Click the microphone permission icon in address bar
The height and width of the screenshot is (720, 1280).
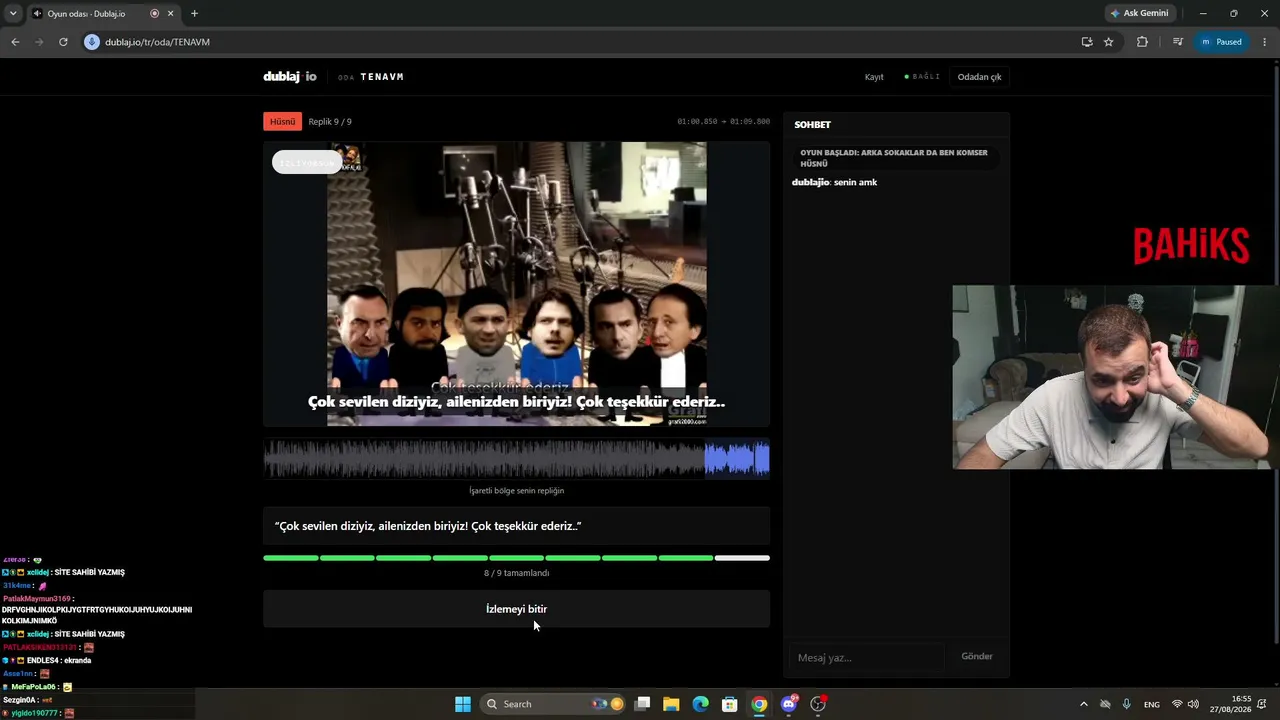point(92,42)
